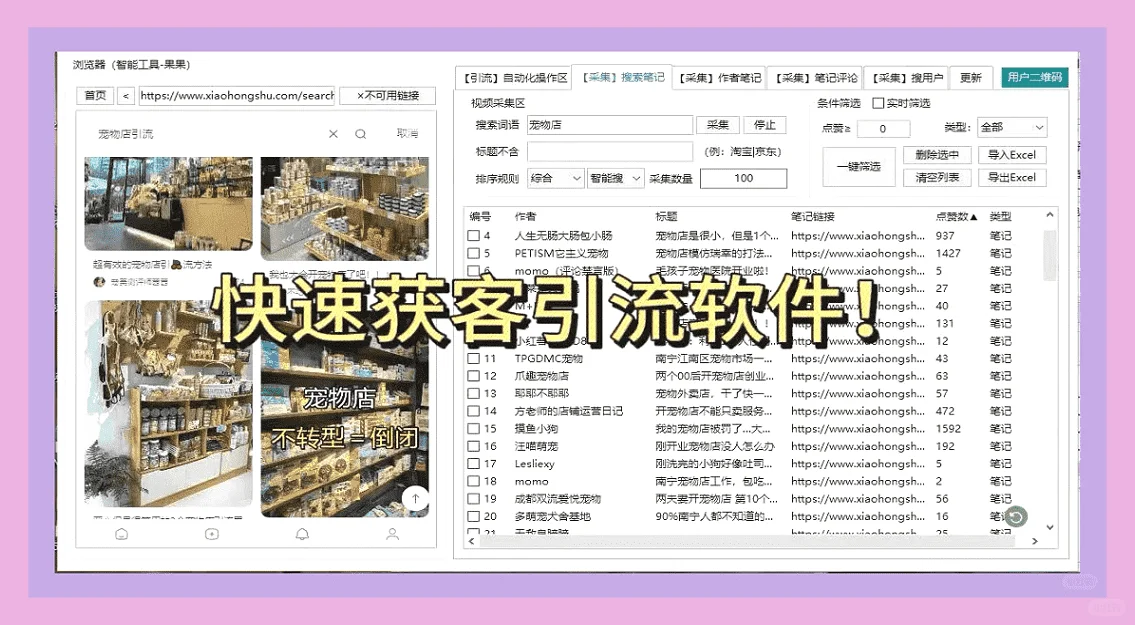The image size is (1135, 625).
Task: Open the create post (+) icon
Action: coord(211,534)
